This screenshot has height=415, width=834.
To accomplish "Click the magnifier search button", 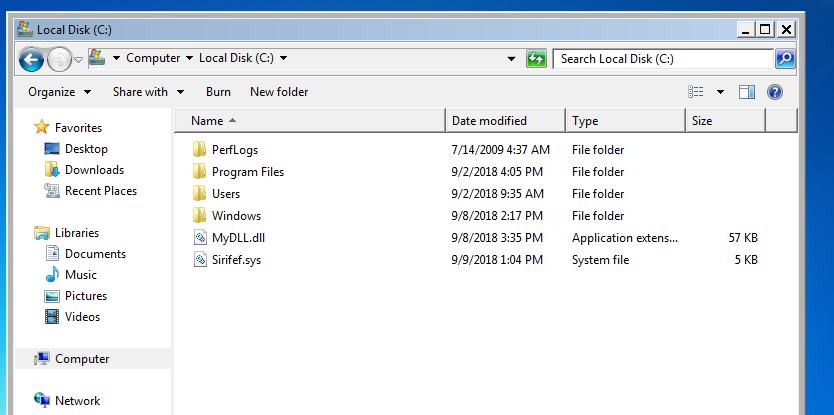I will [785, 59].
